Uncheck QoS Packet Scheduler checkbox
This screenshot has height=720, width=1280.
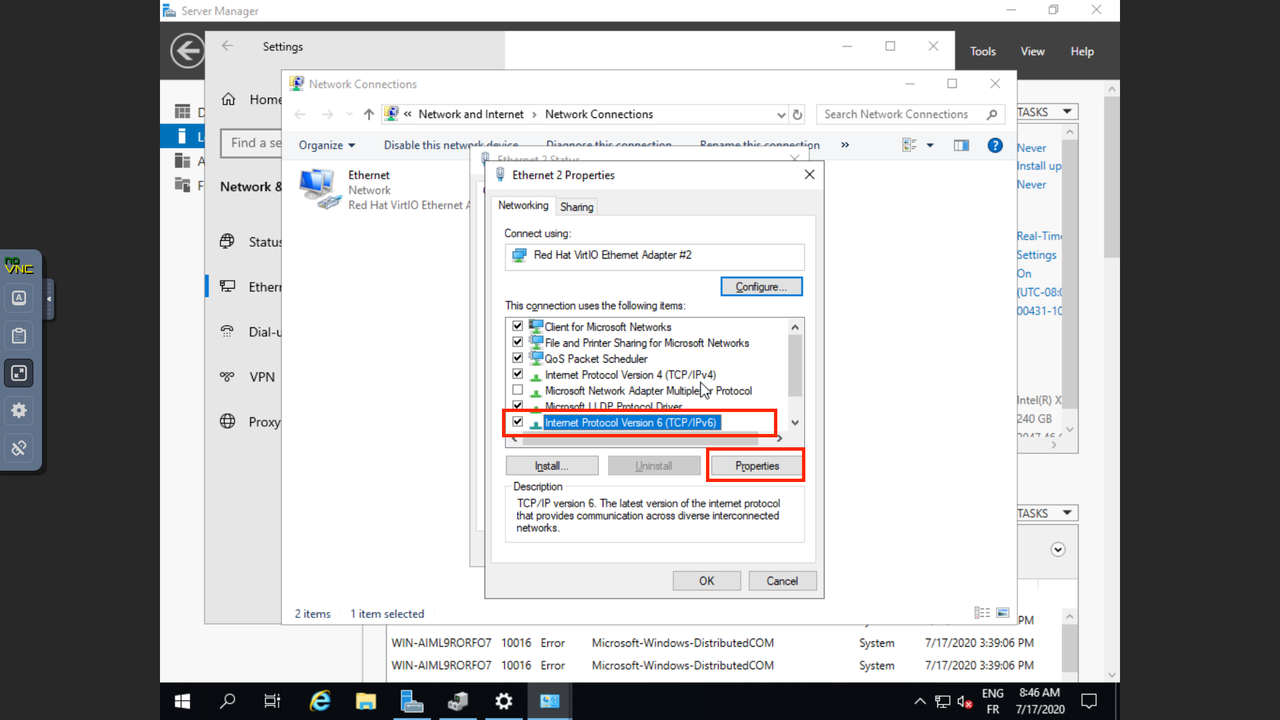pos(518,358)
